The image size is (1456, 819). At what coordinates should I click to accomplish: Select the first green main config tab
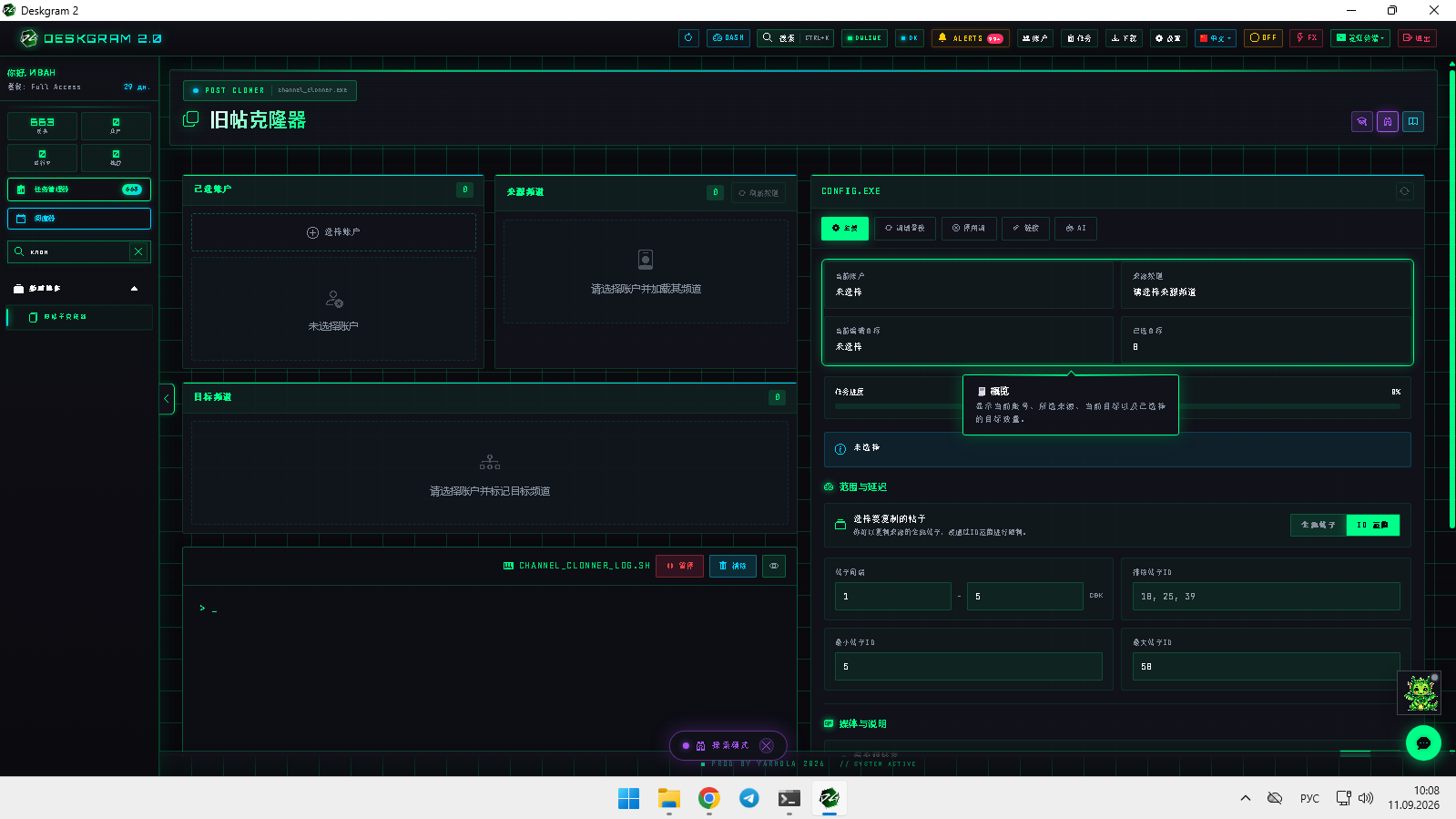(845, 229)
